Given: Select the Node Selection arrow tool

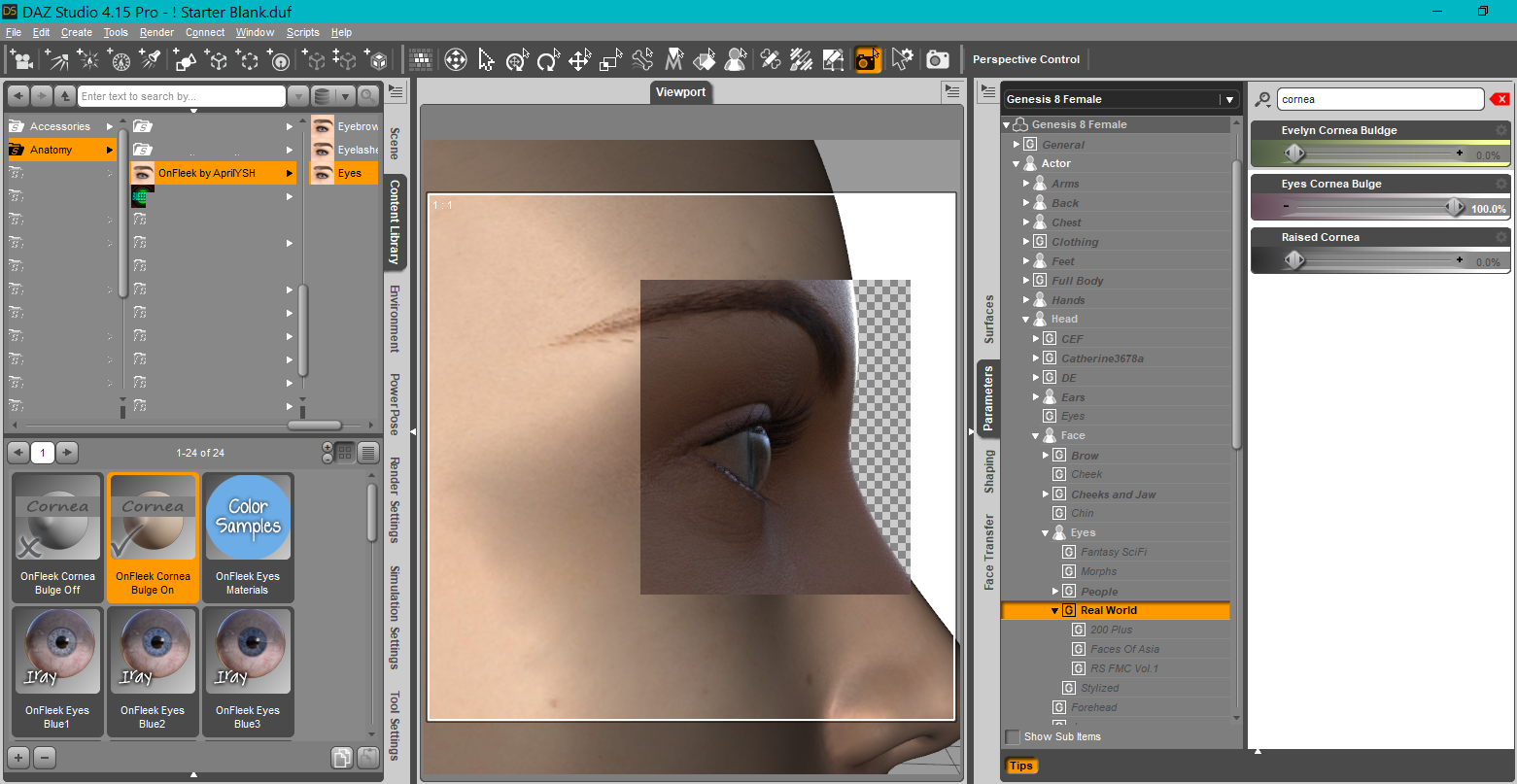Looking at the screenshot, I should (487, 59).
